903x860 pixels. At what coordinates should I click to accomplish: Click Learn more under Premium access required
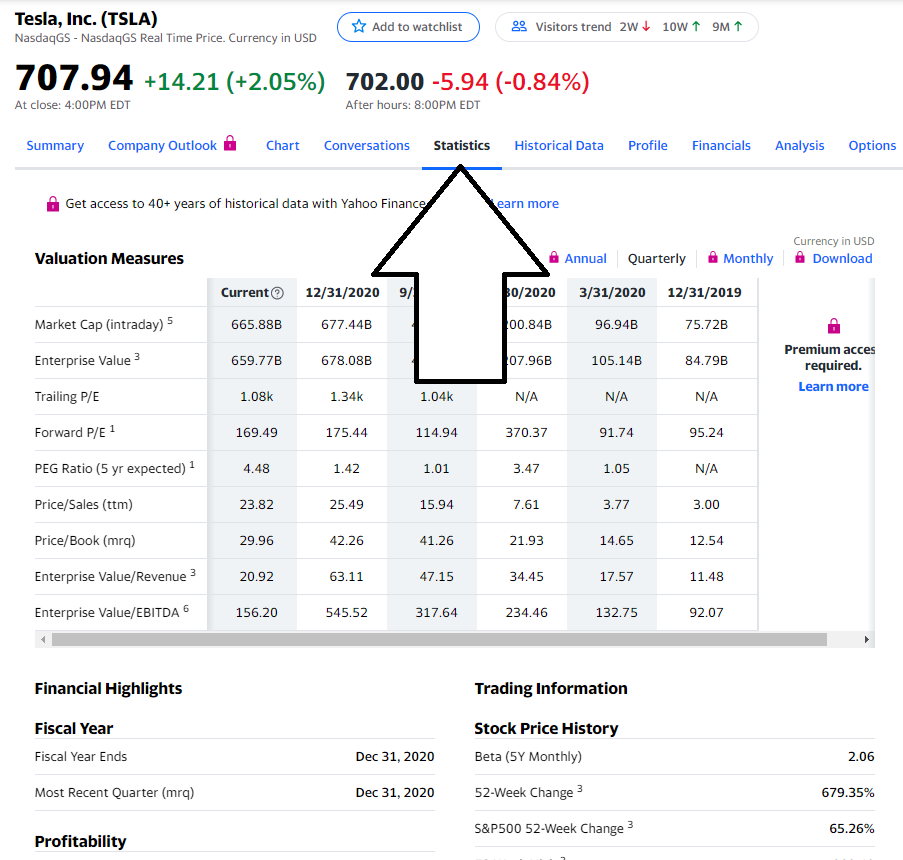pos(834,387)
